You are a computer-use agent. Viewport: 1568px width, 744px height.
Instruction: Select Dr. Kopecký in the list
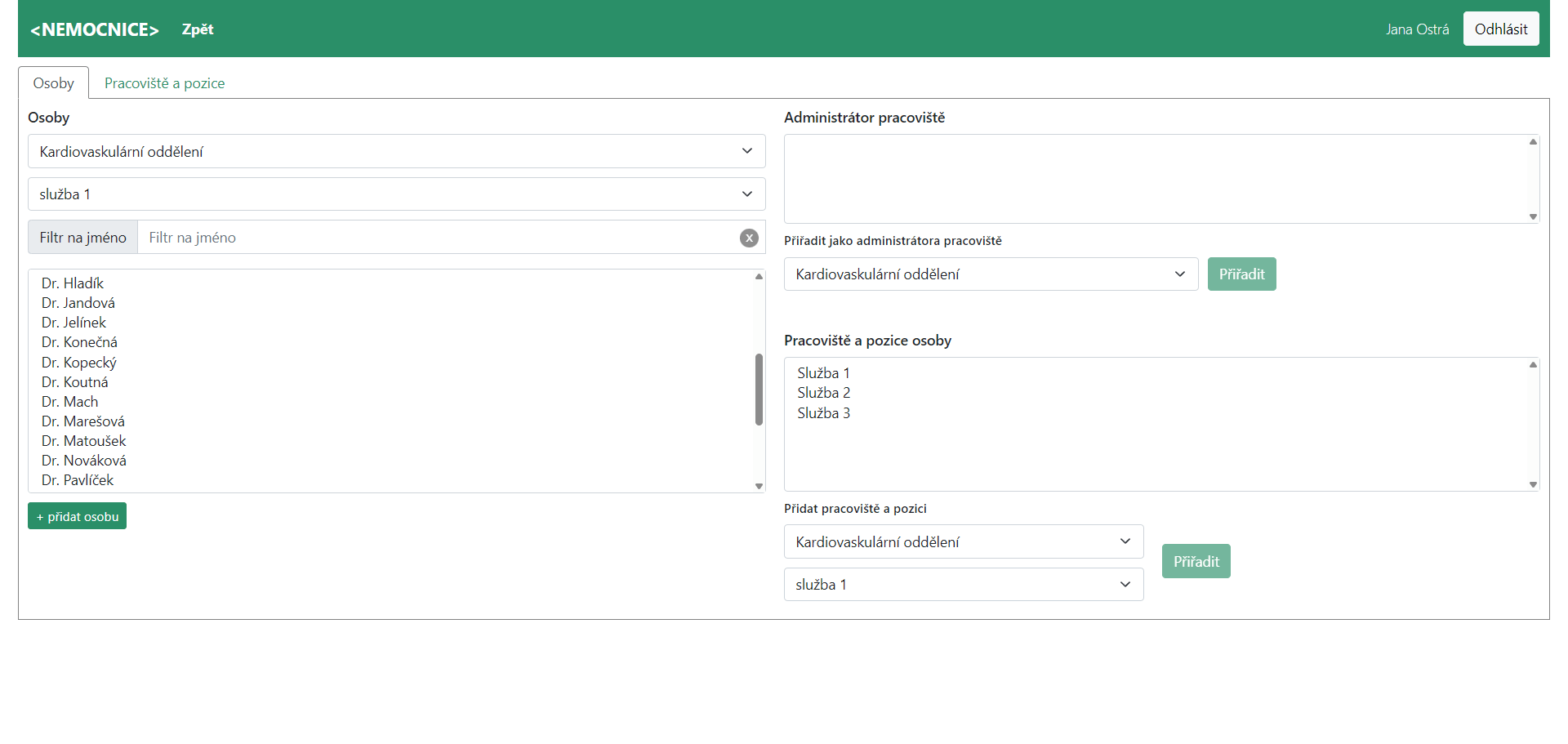point(79,363)
